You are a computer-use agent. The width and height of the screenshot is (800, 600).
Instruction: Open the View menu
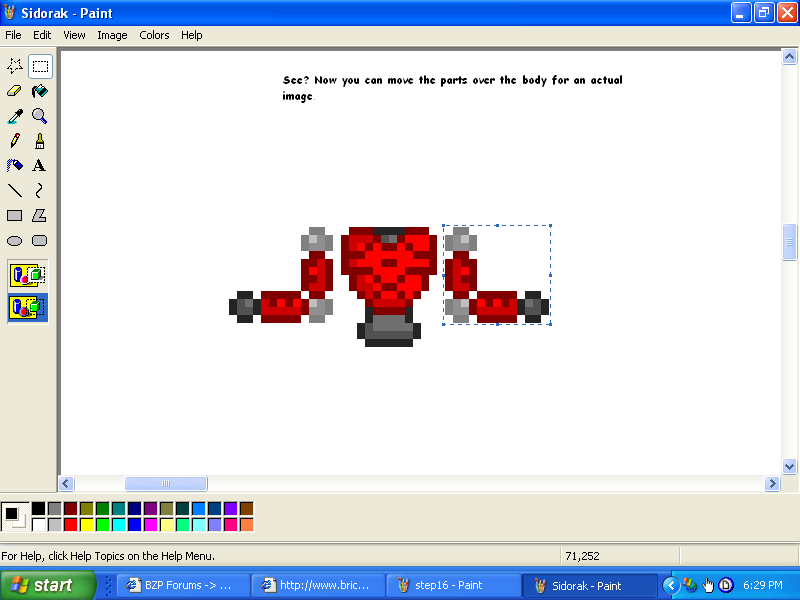74,35
